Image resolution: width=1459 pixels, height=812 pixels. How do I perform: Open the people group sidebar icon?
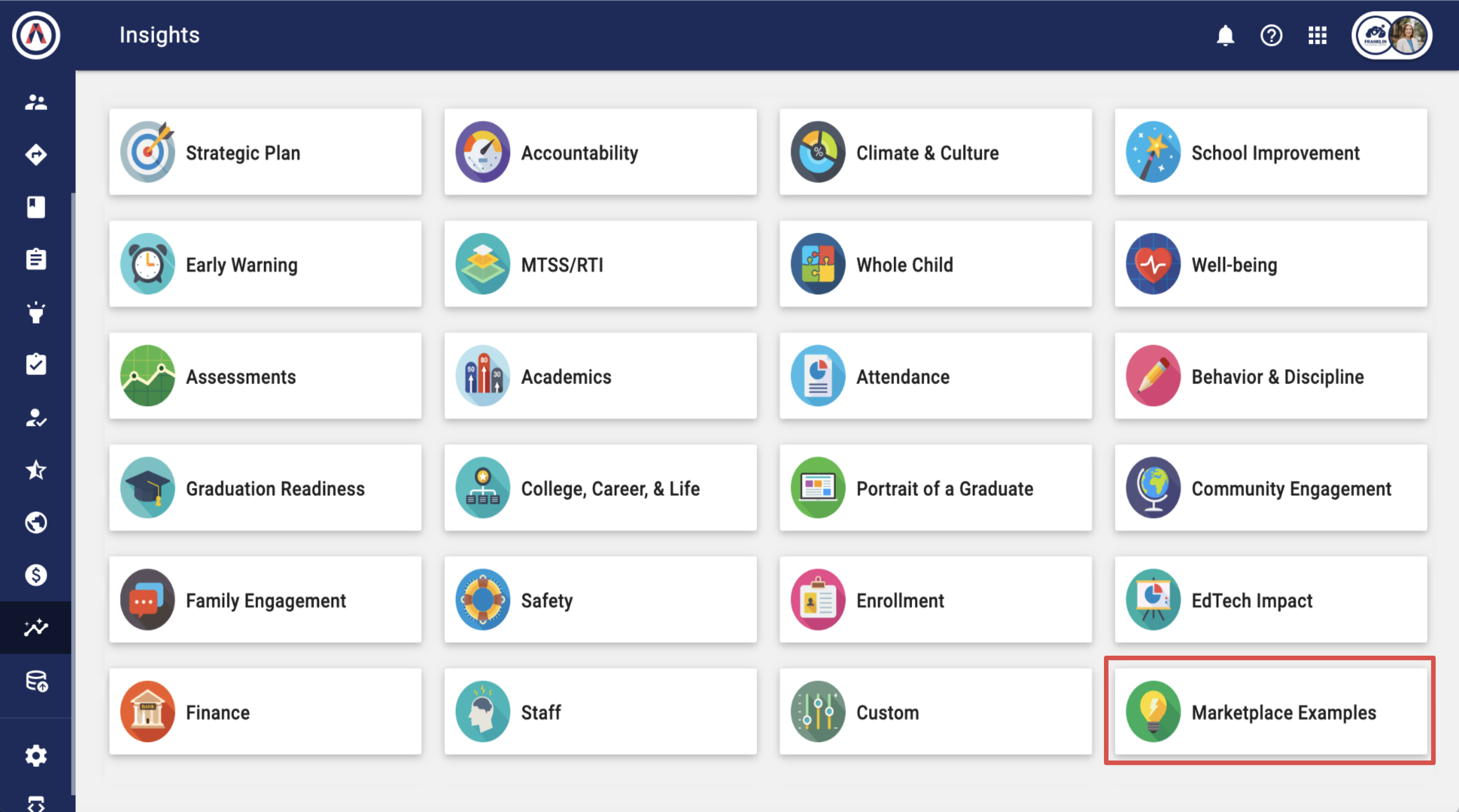coord(36,102)
